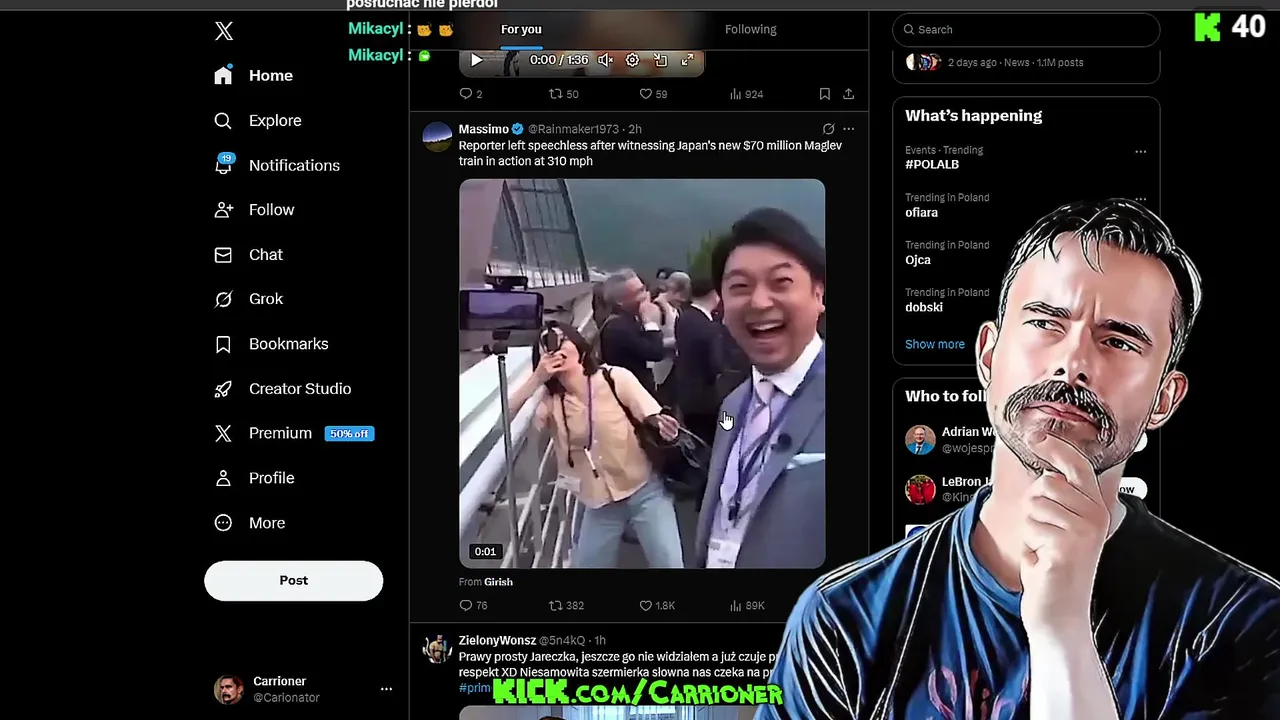Open Carrioner account menu ellipsis

(x=386, y=689)
